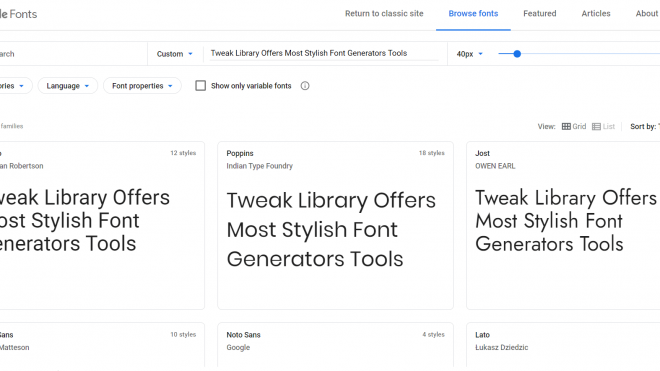This screenshot has width=660, height=371.
Task: Open the Articles tab
Action: click(x=596, y=13)
